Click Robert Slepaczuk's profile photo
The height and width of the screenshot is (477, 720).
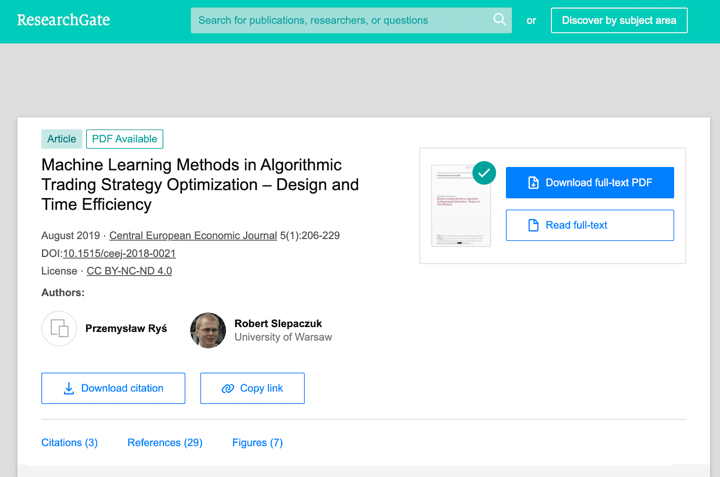coord(208,330)
